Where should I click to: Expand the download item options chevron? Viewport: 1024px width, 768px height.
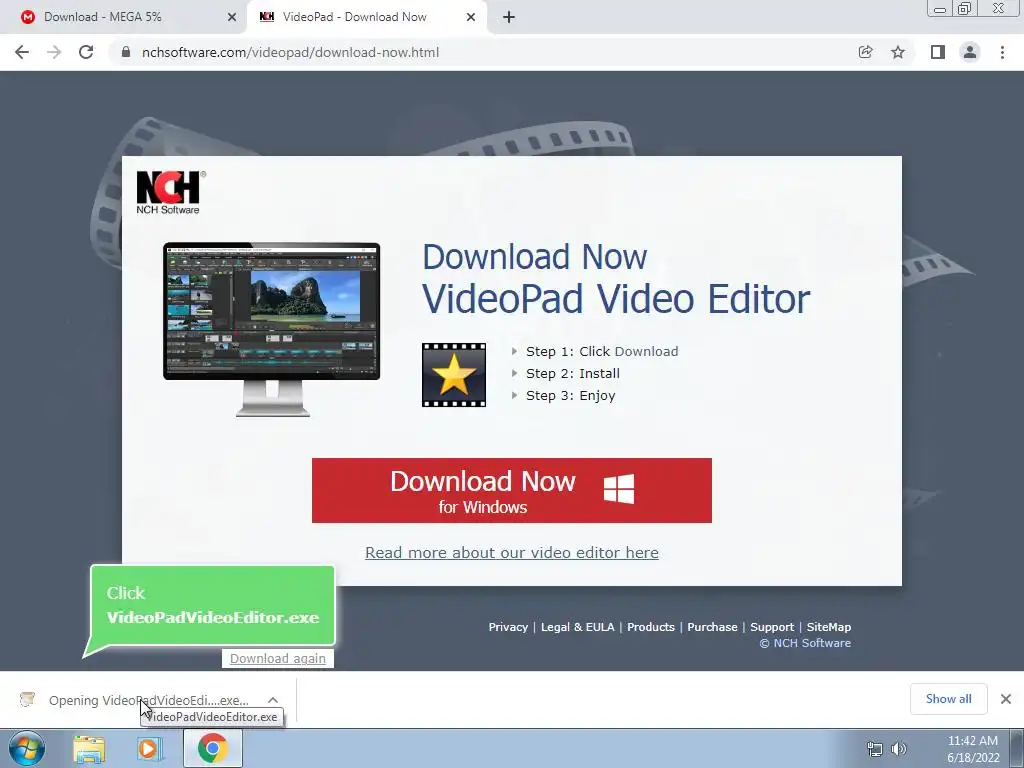pos(273,700)
